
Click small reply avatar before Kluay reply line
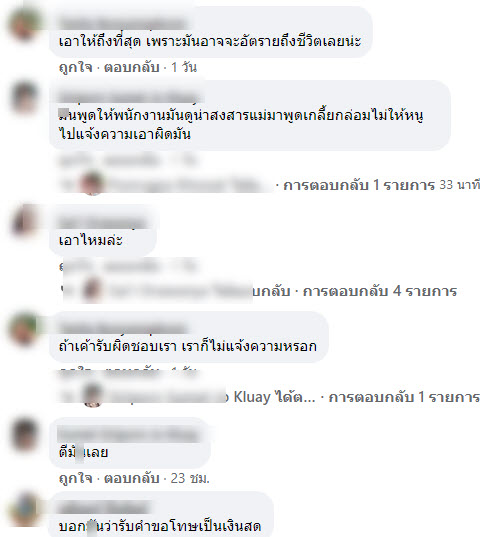(x=92, y=396)
